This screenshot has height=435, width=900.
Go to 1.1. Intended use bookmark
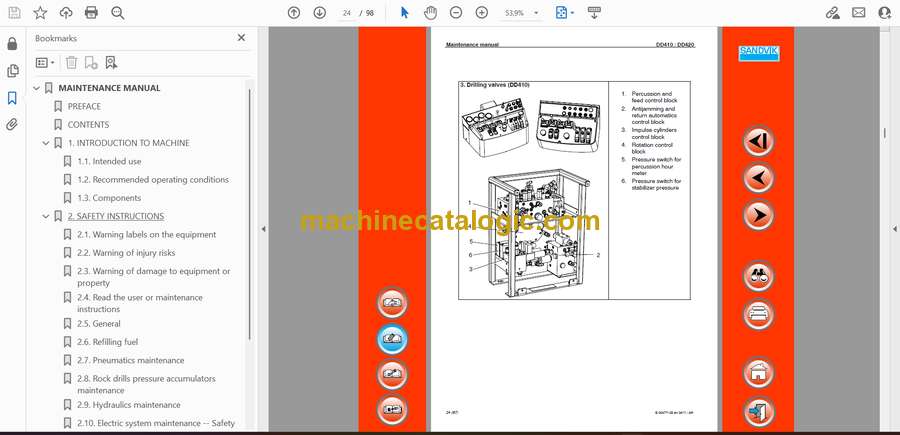click(109, 161)
